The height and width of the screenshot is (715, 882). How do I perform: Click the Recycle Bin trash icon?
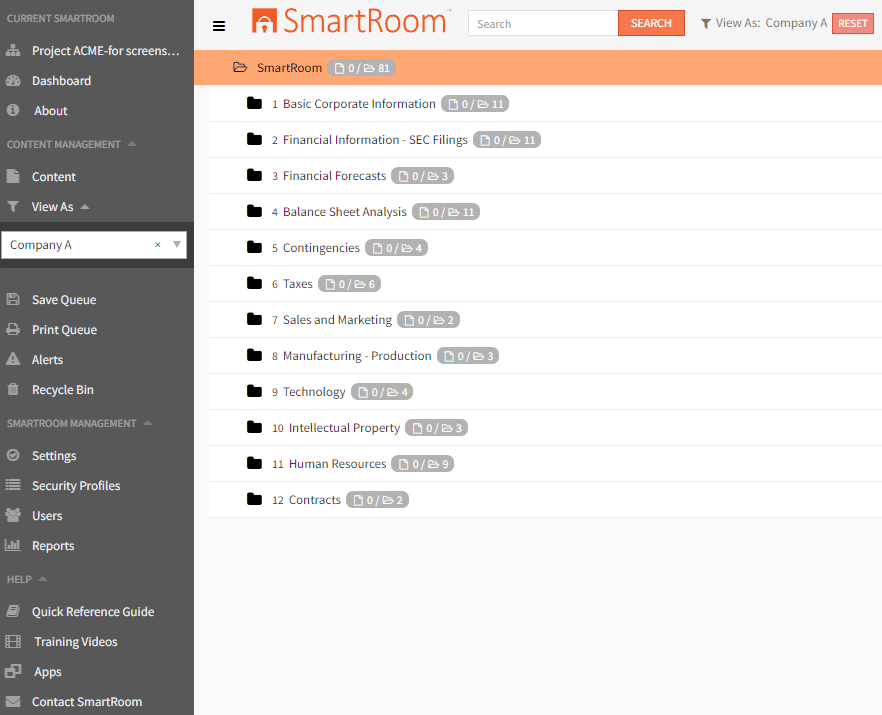pos(13,389)
